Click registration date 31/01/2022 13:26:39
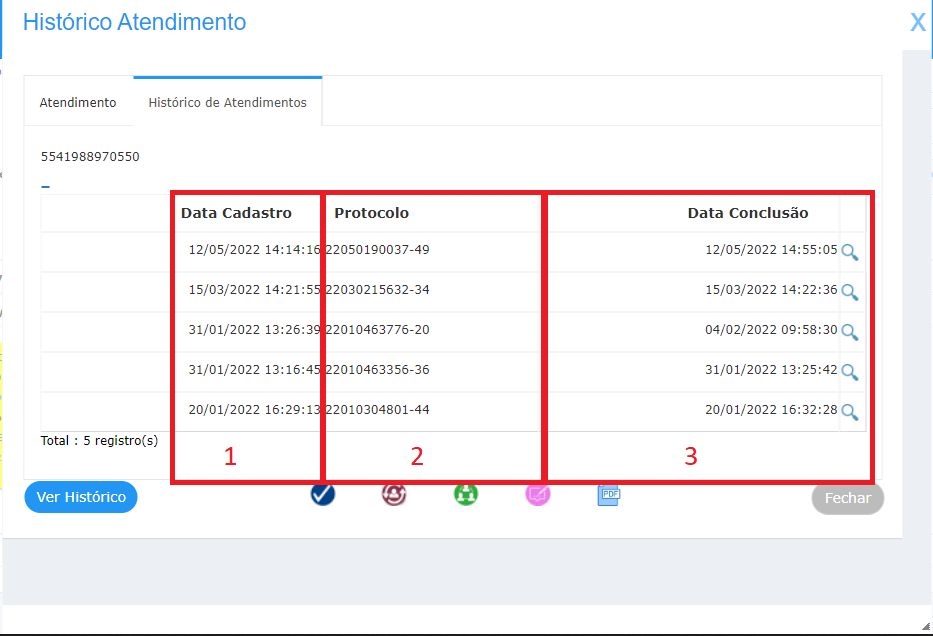 (x=254, y=330)
